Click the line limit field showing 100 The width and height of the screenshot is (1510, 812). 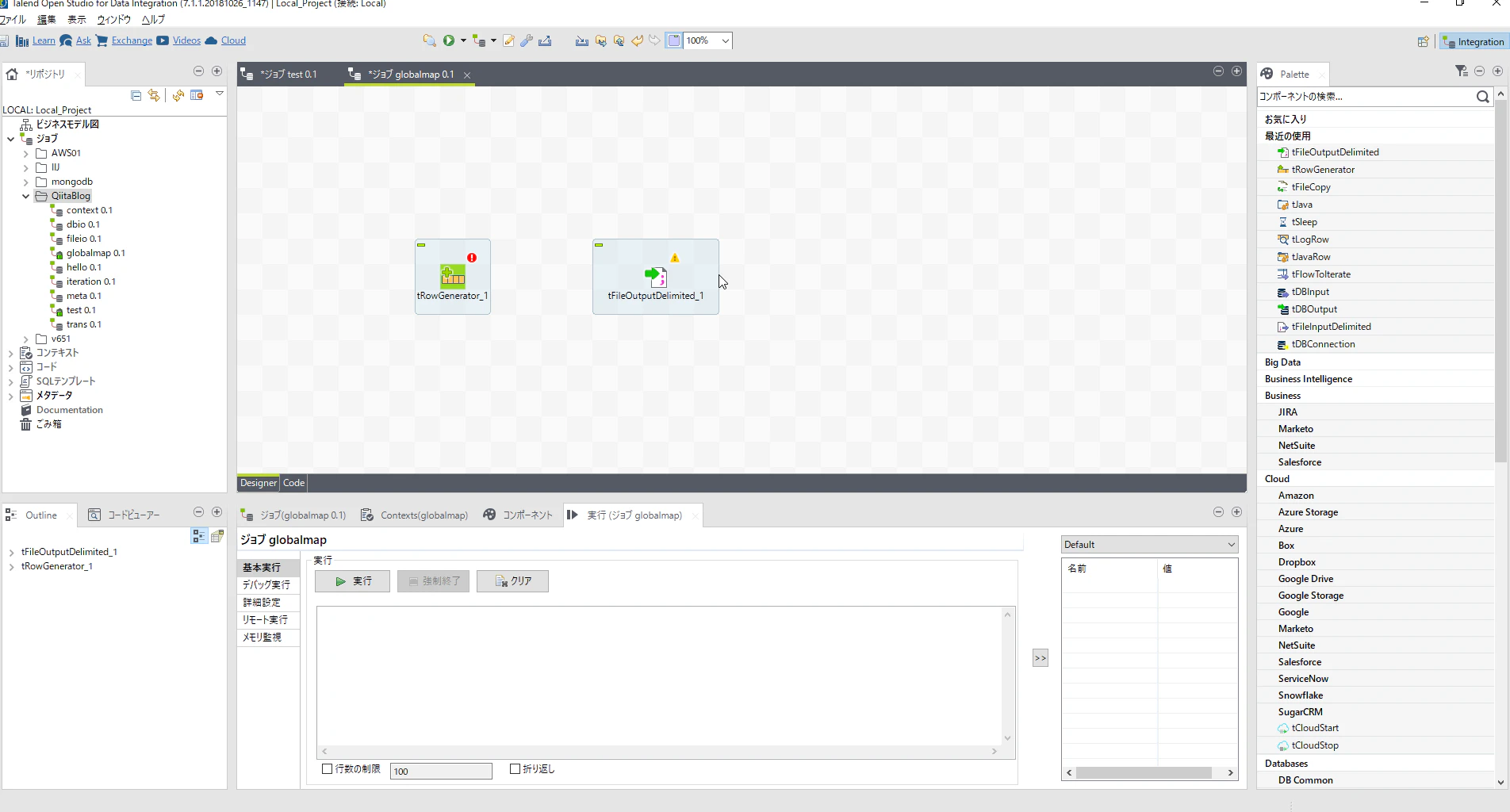(441, 771)
